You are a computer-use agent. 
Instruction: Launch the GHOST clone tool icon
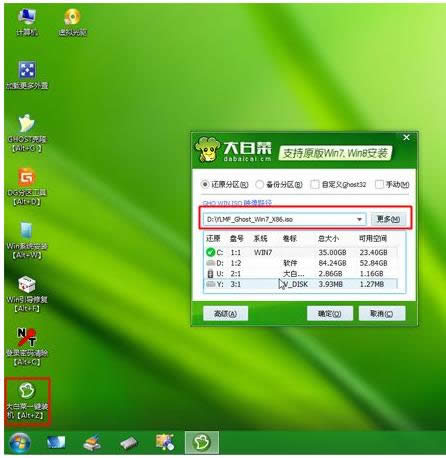[27, 133]
